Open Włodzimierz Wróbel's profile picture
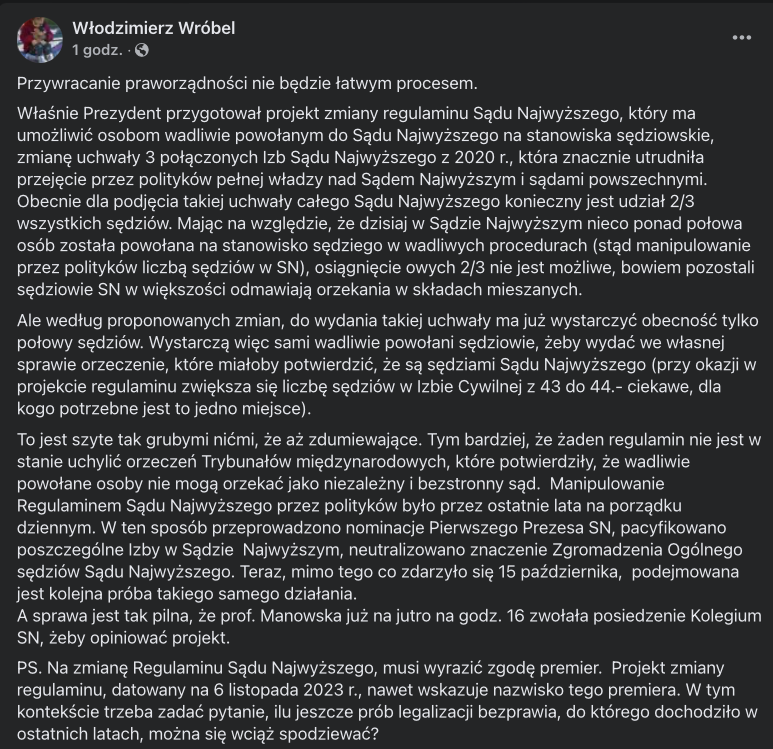The height and width of the screenshot is (749, 773). point(37,37)
